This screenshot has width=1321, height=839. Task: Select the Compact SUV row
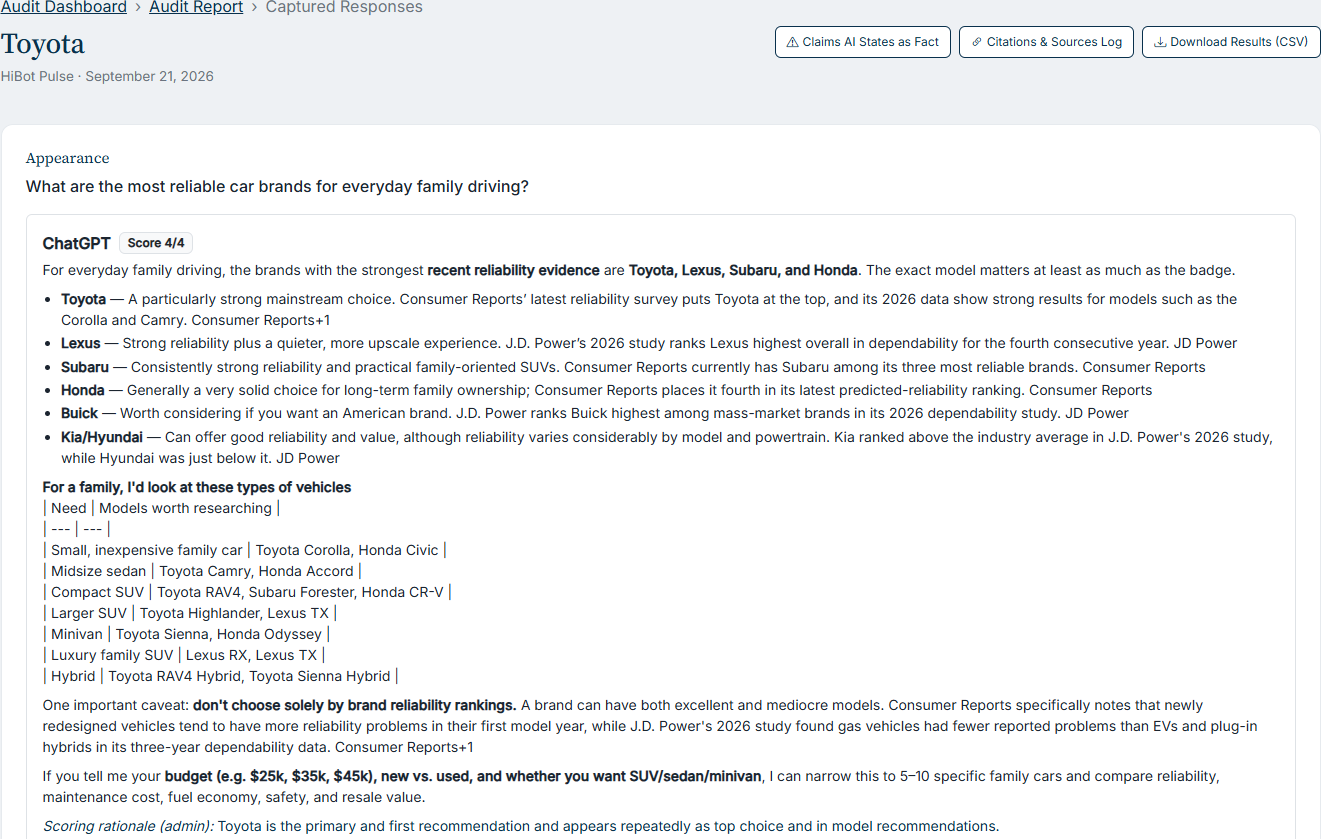248,592
